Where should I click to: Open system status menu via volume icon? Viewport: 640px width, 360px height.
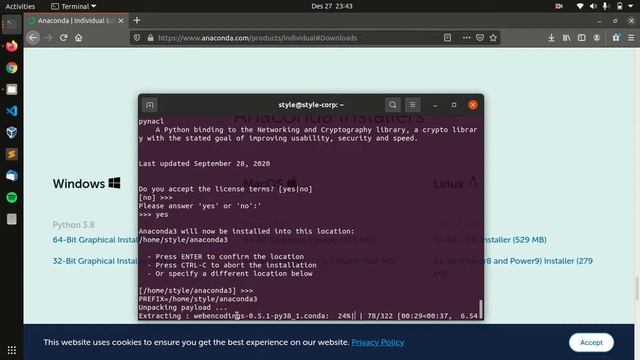[x=593, y=6]
